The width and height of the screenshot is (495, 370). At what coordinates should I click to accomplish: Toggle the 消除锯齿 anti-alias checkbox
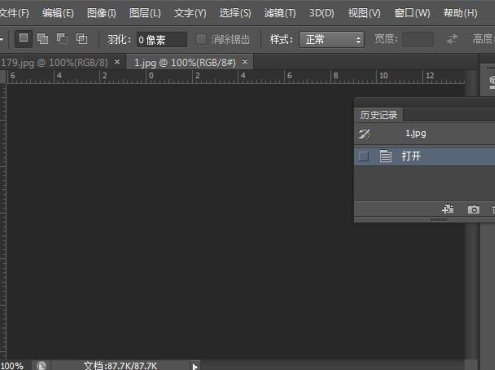(201, 40)
